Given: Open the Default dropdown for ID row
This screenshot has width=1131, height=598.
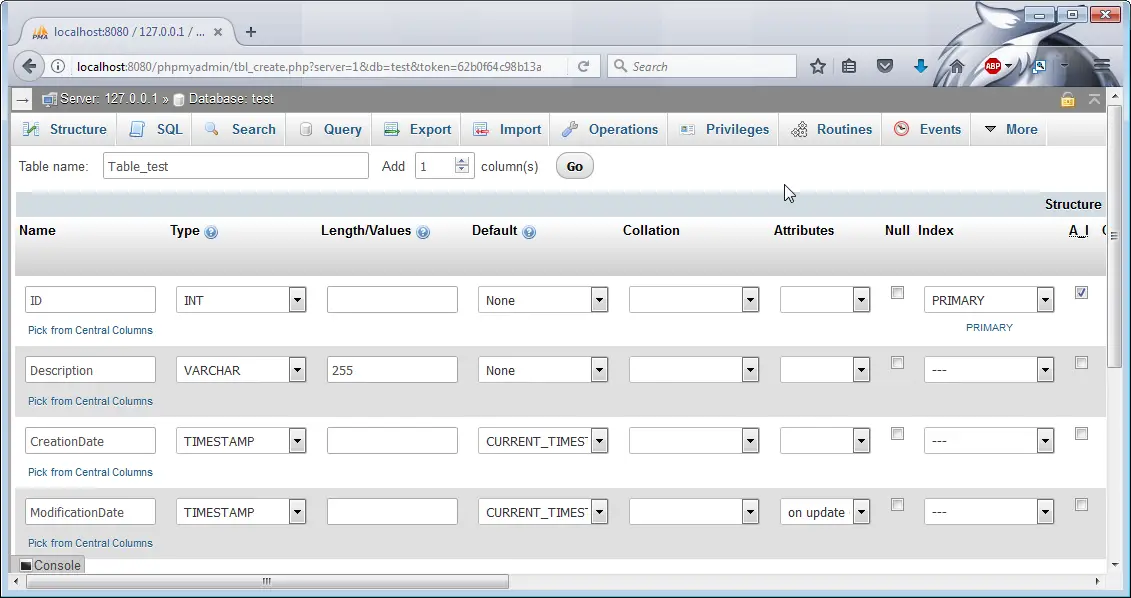Looking at the screenshot, I should coord(543,300).
